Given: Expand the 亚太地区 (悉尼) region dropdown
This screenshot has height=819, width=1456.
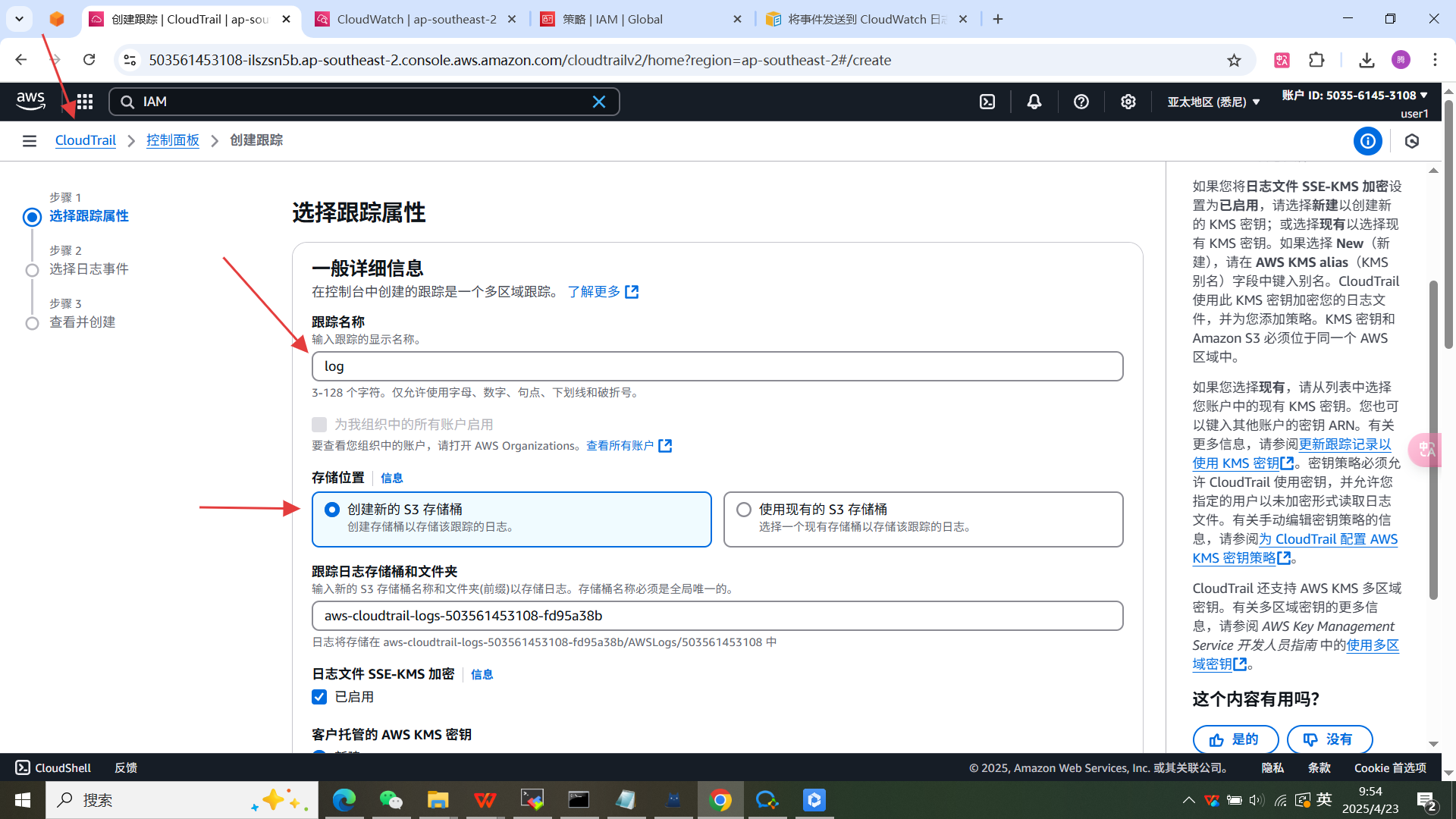Looking at the screenshot, I should pyautogui.click(x=1213, y=102).
